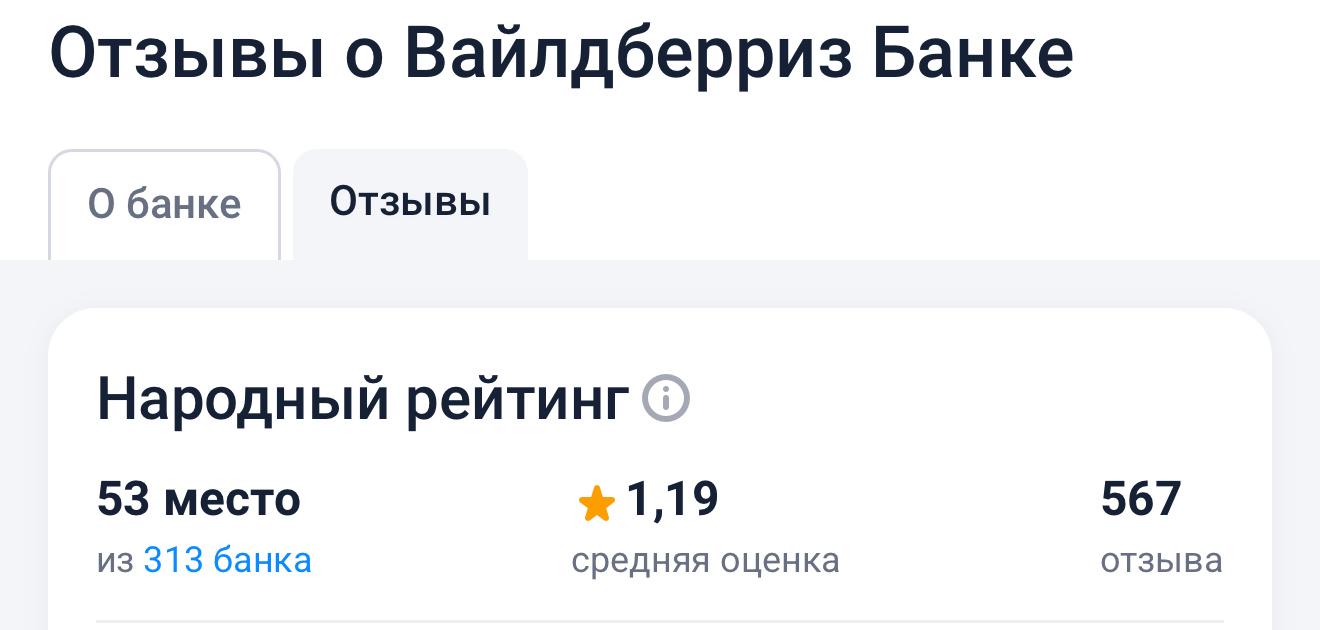Select the Отзывы tab
1320x630 pixels.
[x=410, y=202]
